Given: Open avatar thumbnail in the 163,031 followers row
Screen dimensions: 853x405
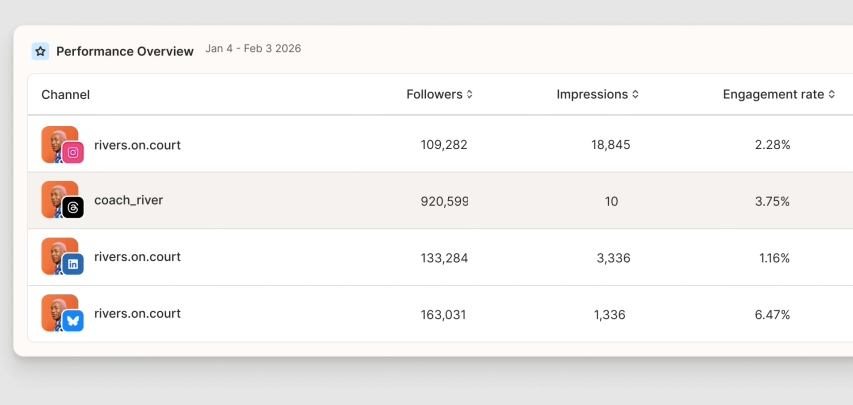Looking at the screenshot, I should tap(59, 312).
